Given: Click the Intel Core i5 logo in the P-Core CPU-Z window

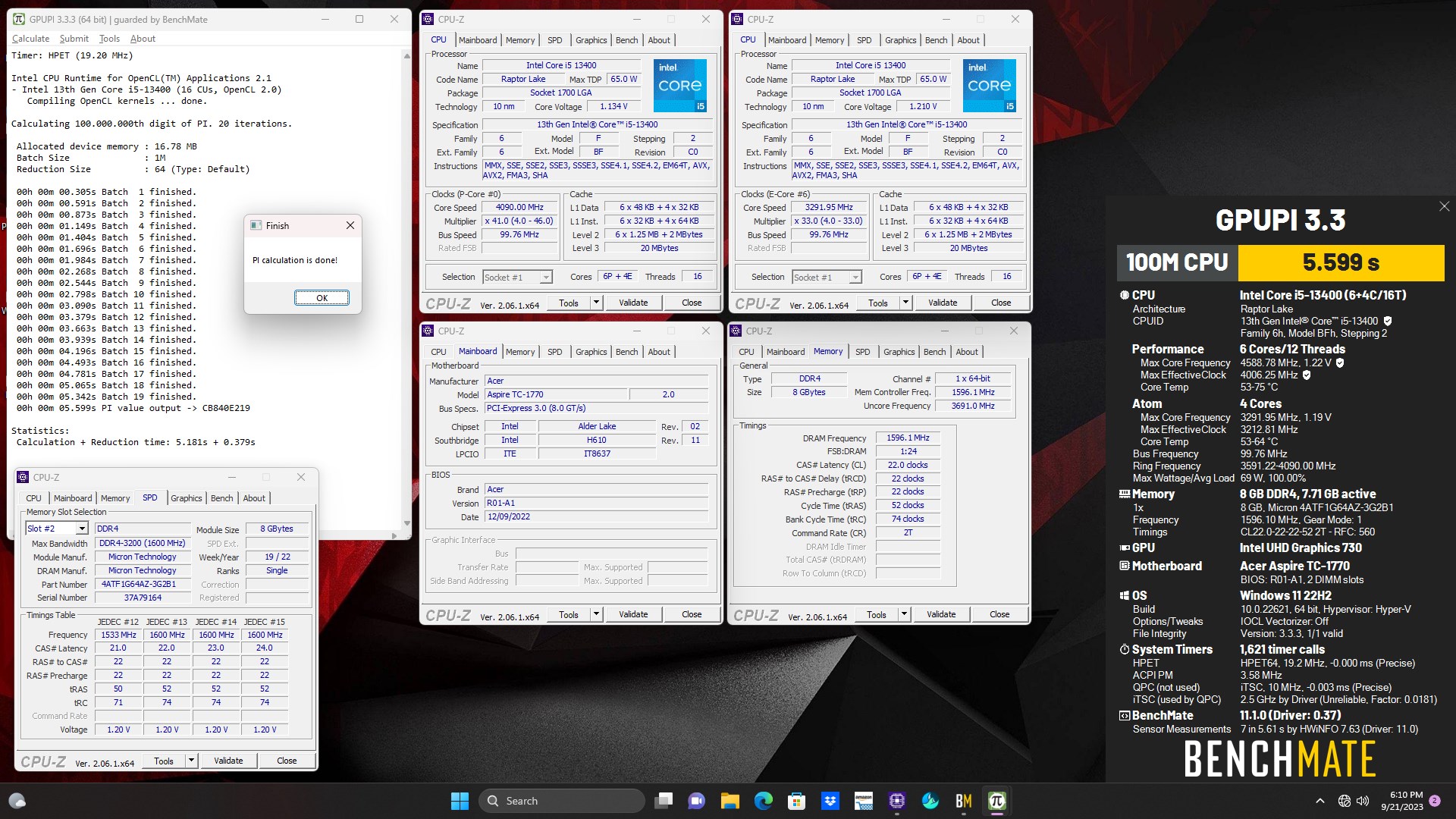Looking at the screenshot, I should (x=679, y=86).
